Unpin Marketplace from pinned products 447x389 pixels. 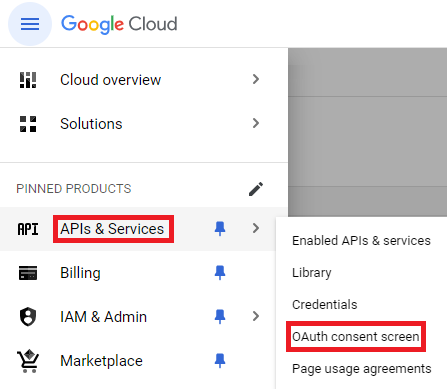(x=220, y=361)
